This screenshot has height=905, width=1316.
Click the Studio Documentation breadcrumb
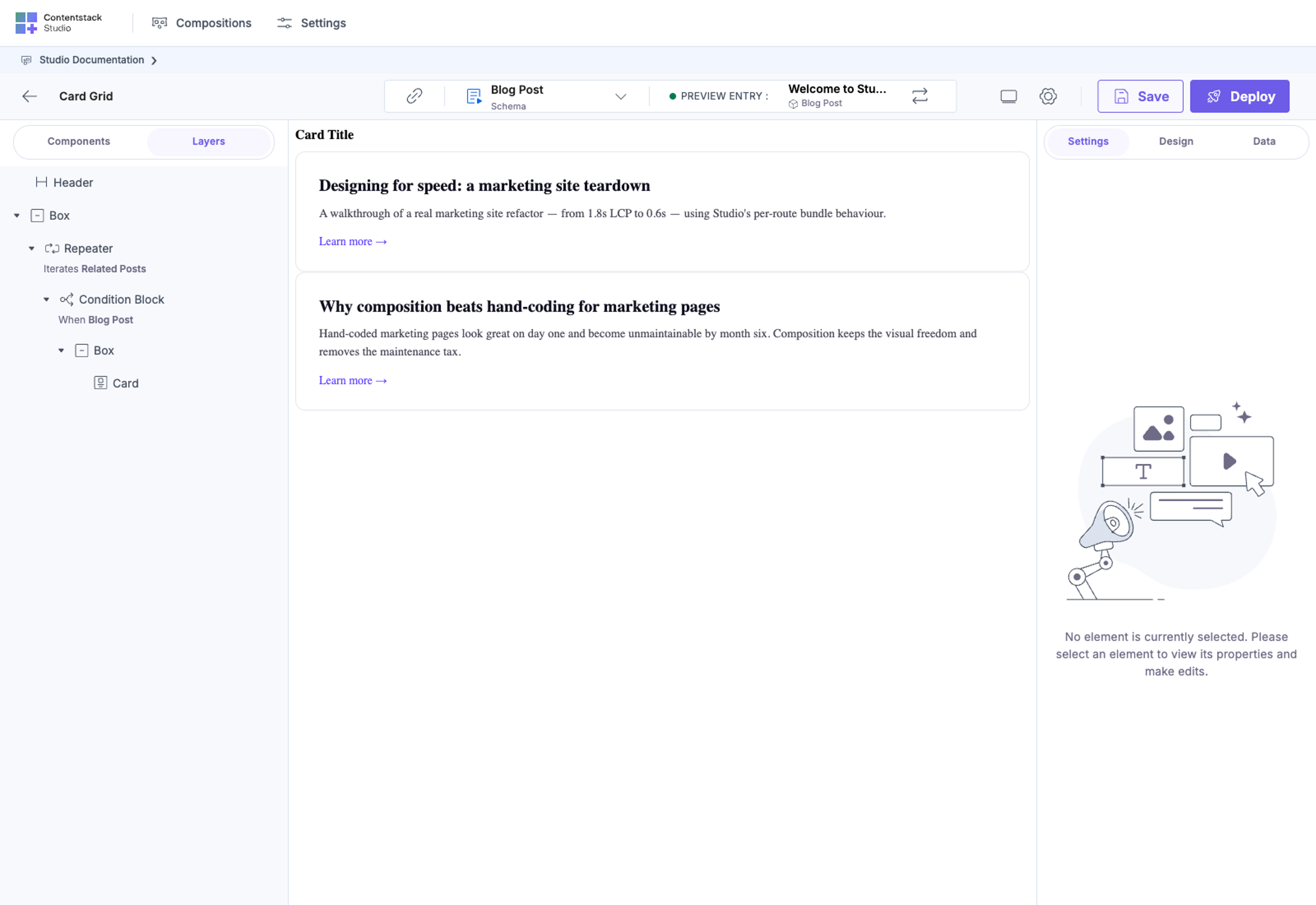91,60
